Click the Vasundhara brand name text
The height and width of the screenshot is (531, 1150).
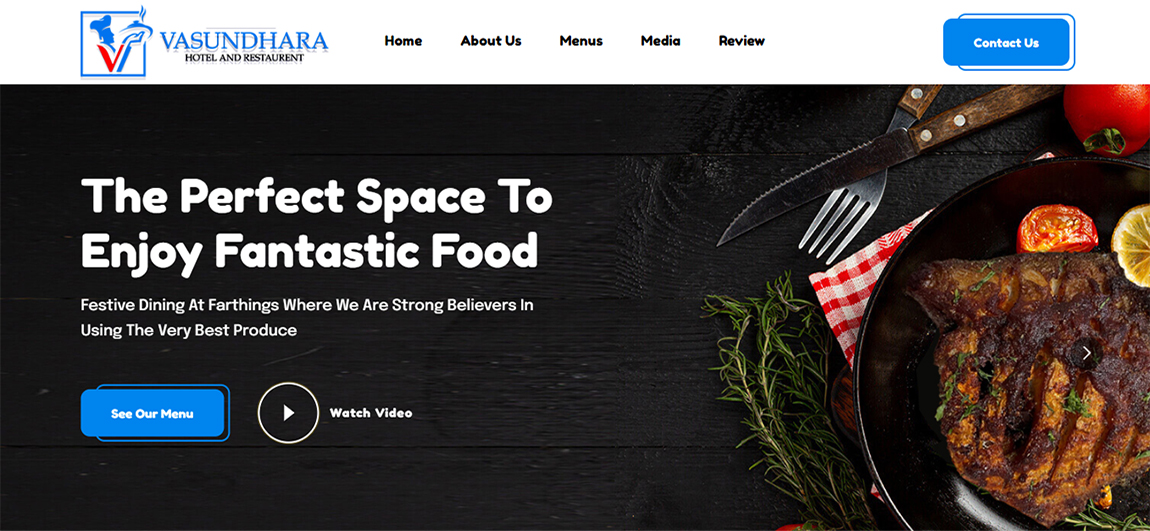pyautogui.click(x=243, y=40)
